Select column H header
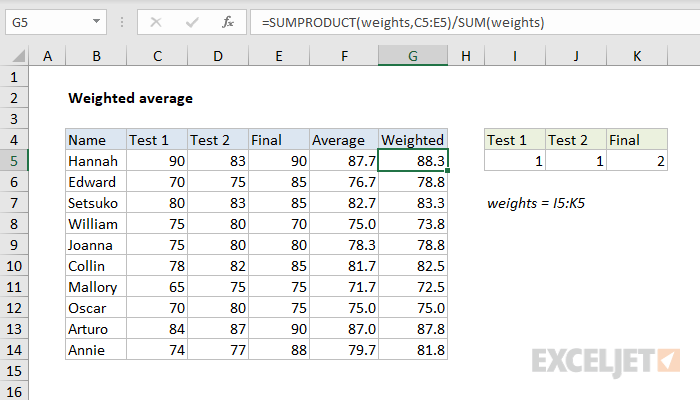The width and height of the screenshot is (700, 400). (466, 56)
